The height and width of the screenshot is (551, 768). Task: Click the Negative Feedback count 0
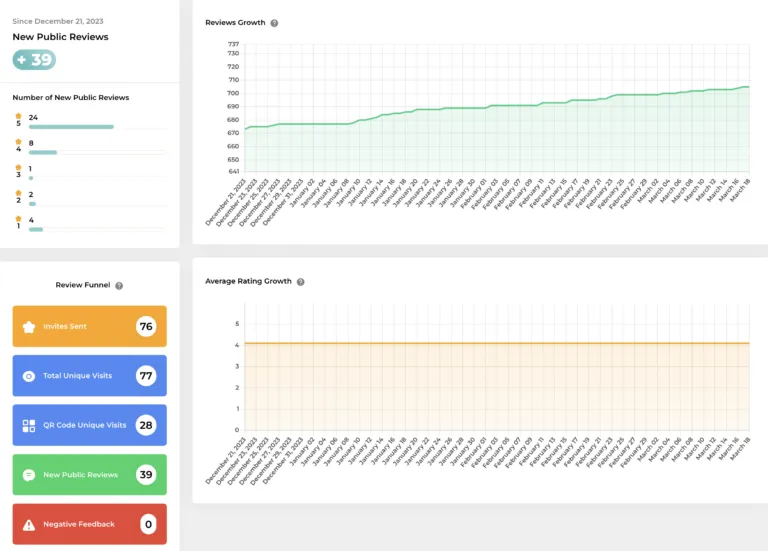click(148, 524)
